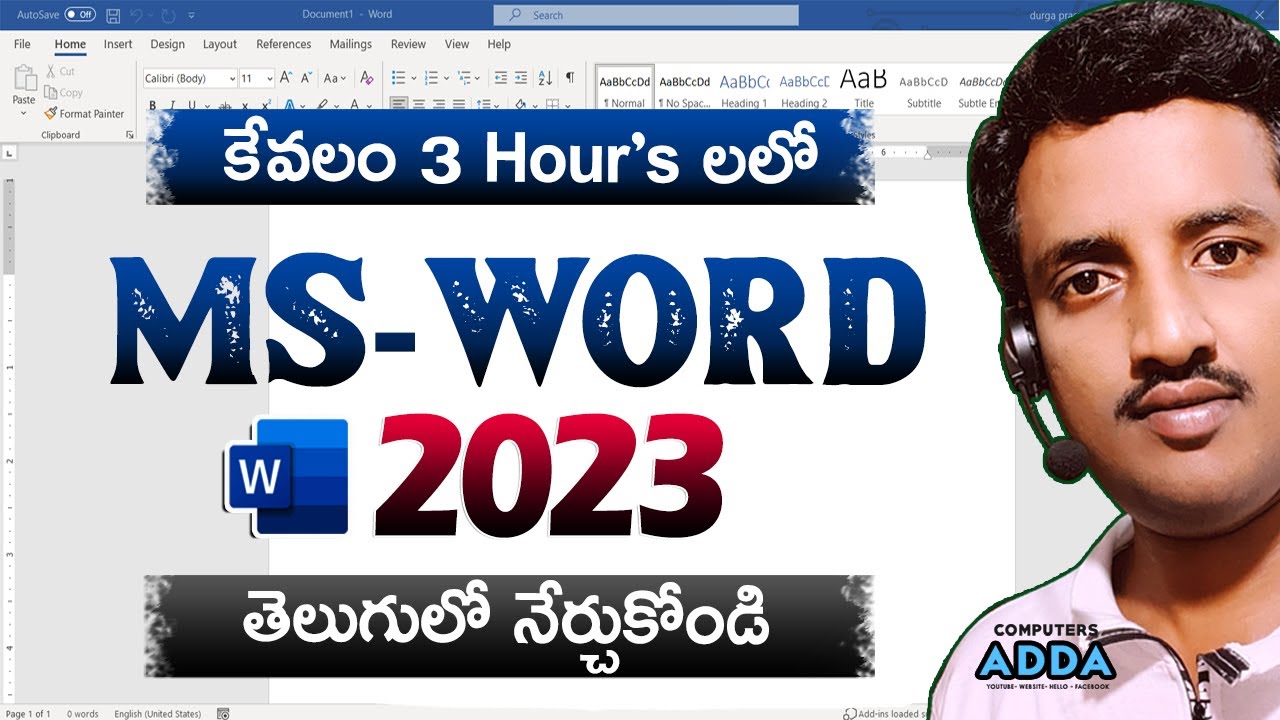The width and height of the screenshot is (1280, 720).
Task: Toggle Superscript formatting
Action: [266, 104]
